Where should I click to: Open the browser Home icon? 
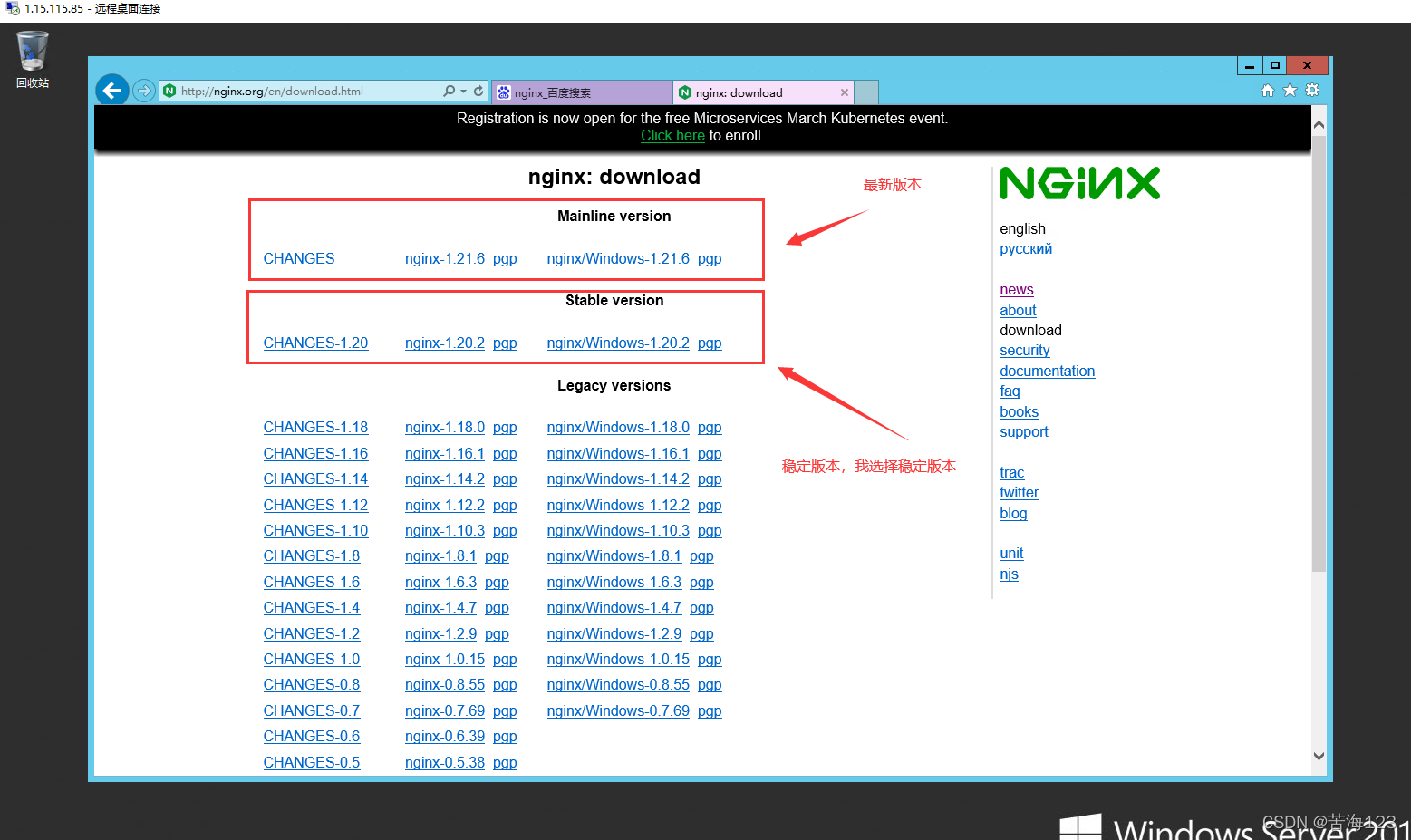coord(1268,90)
